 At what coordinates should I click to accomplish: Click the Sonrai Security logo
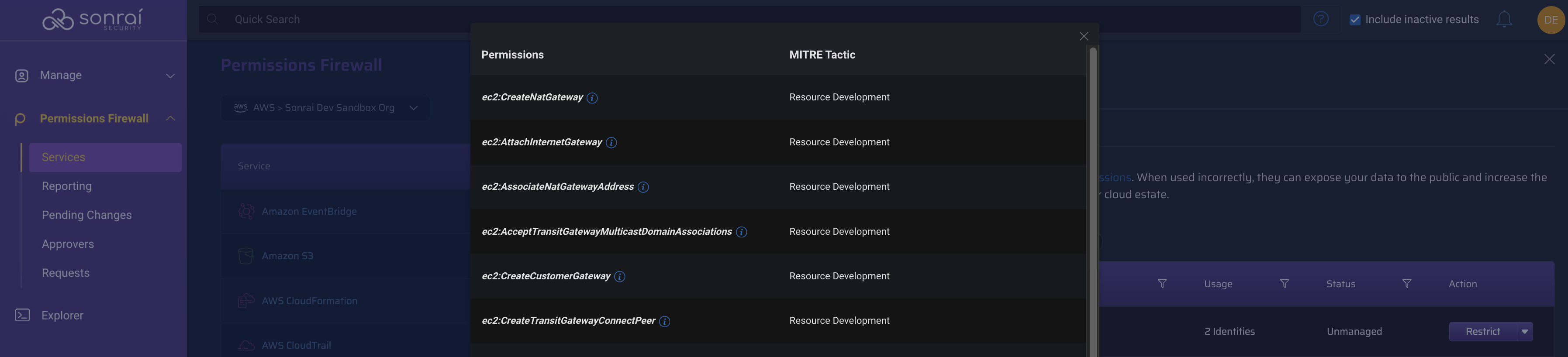[x=93, y=20]
